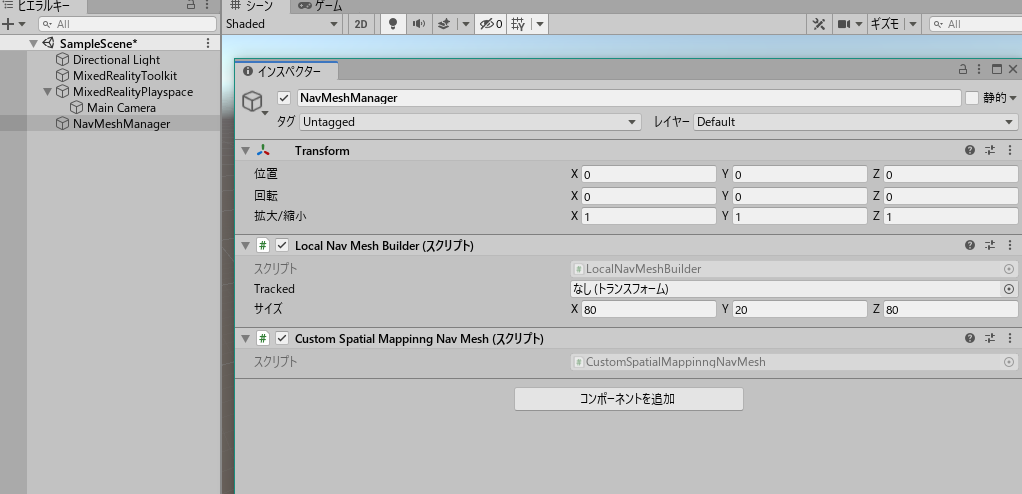Switch to the シーン tab
1022x494 pixels.
pos(256,7)
